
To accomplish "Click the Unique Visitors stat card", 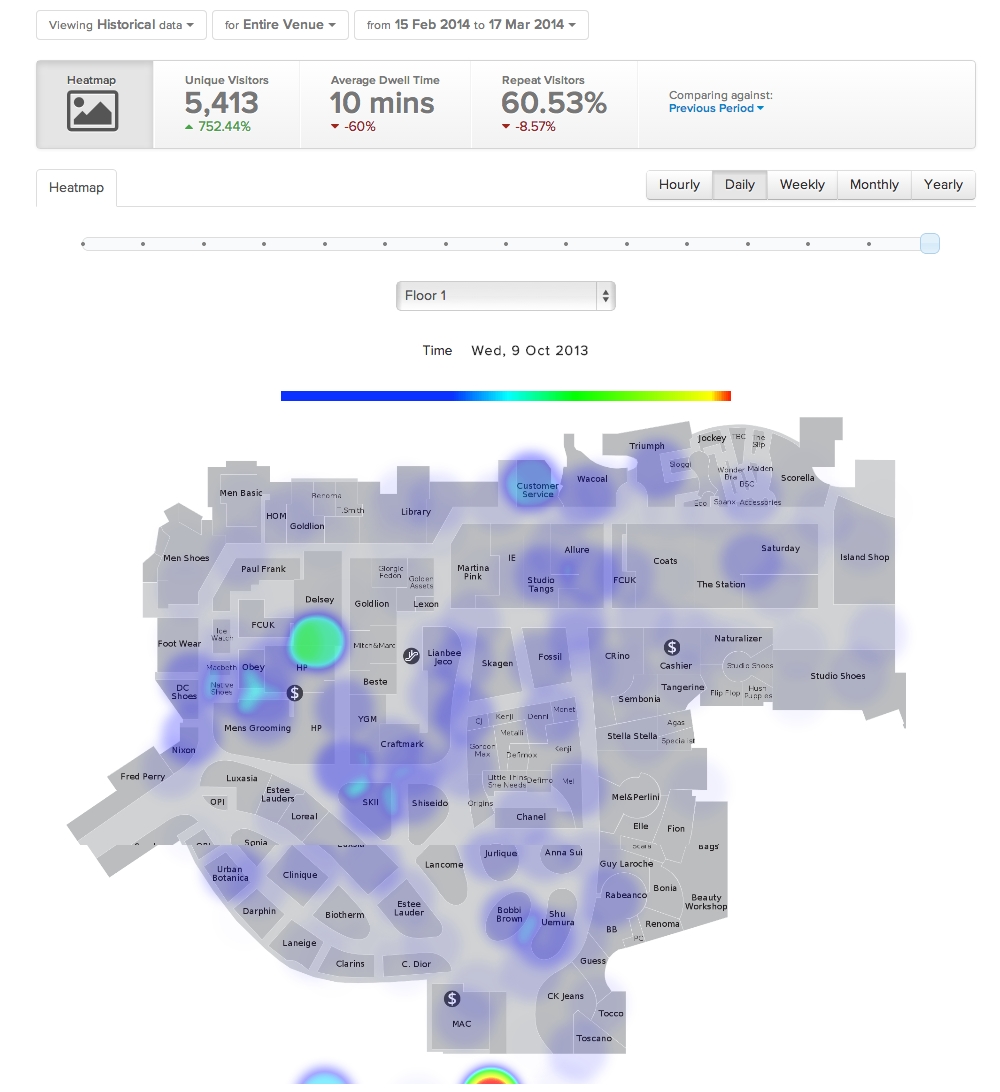I will [x=226, y=104].
